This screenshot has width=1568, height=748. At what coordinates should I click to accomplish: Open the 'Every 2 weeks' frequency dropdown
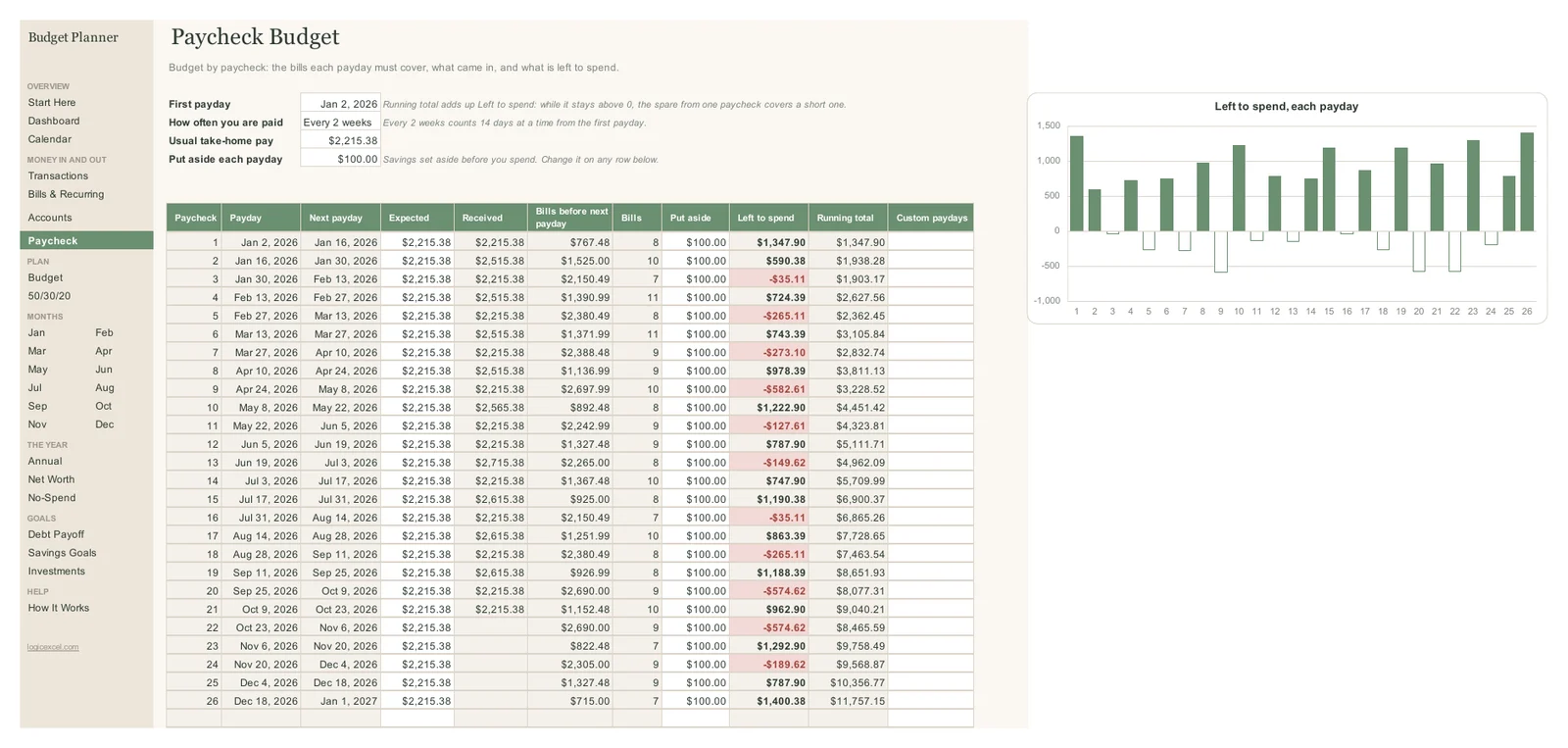[x=340, y=123]
